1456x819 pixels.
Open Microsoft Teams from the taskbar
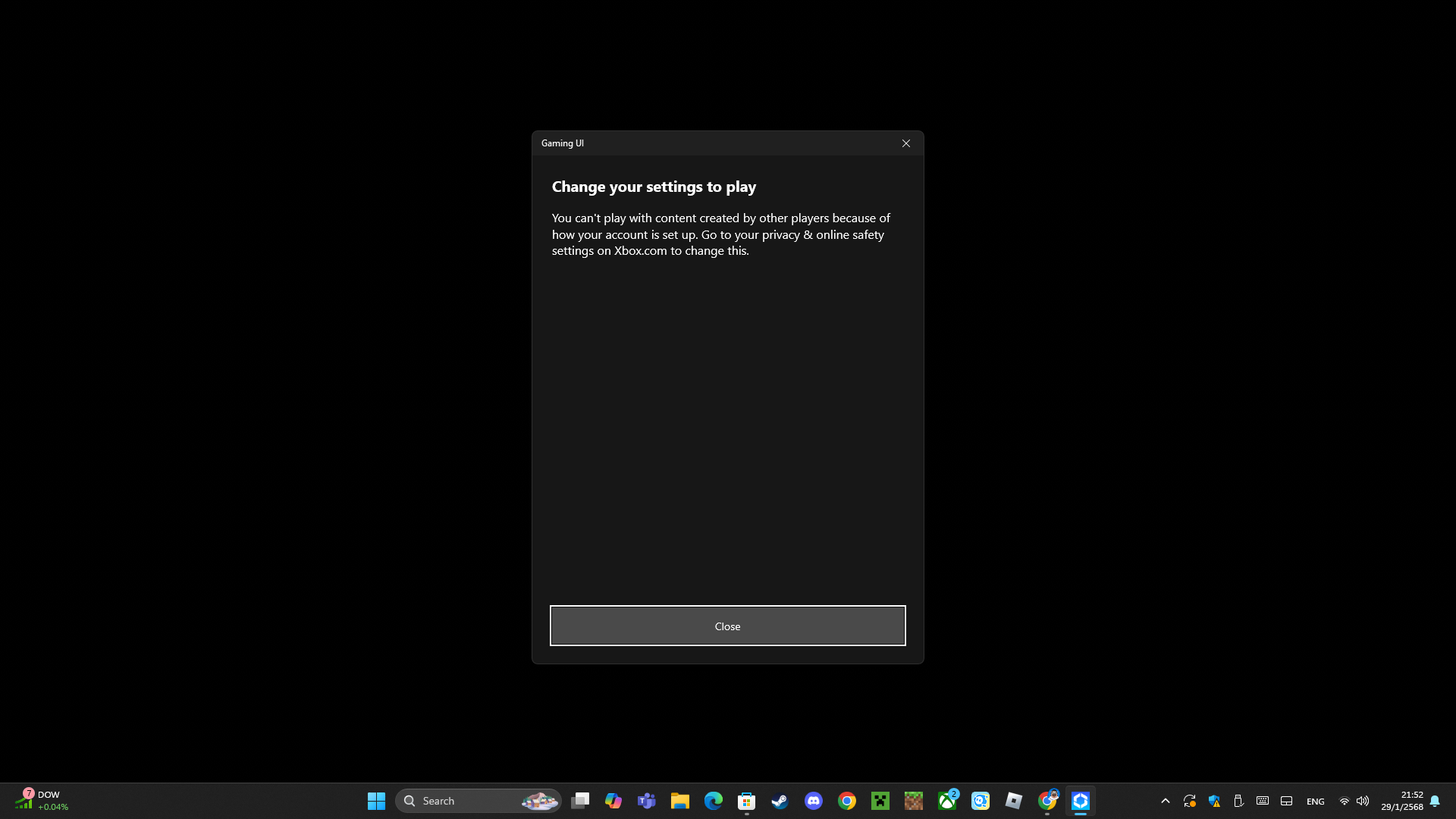(x=647, y=801)
